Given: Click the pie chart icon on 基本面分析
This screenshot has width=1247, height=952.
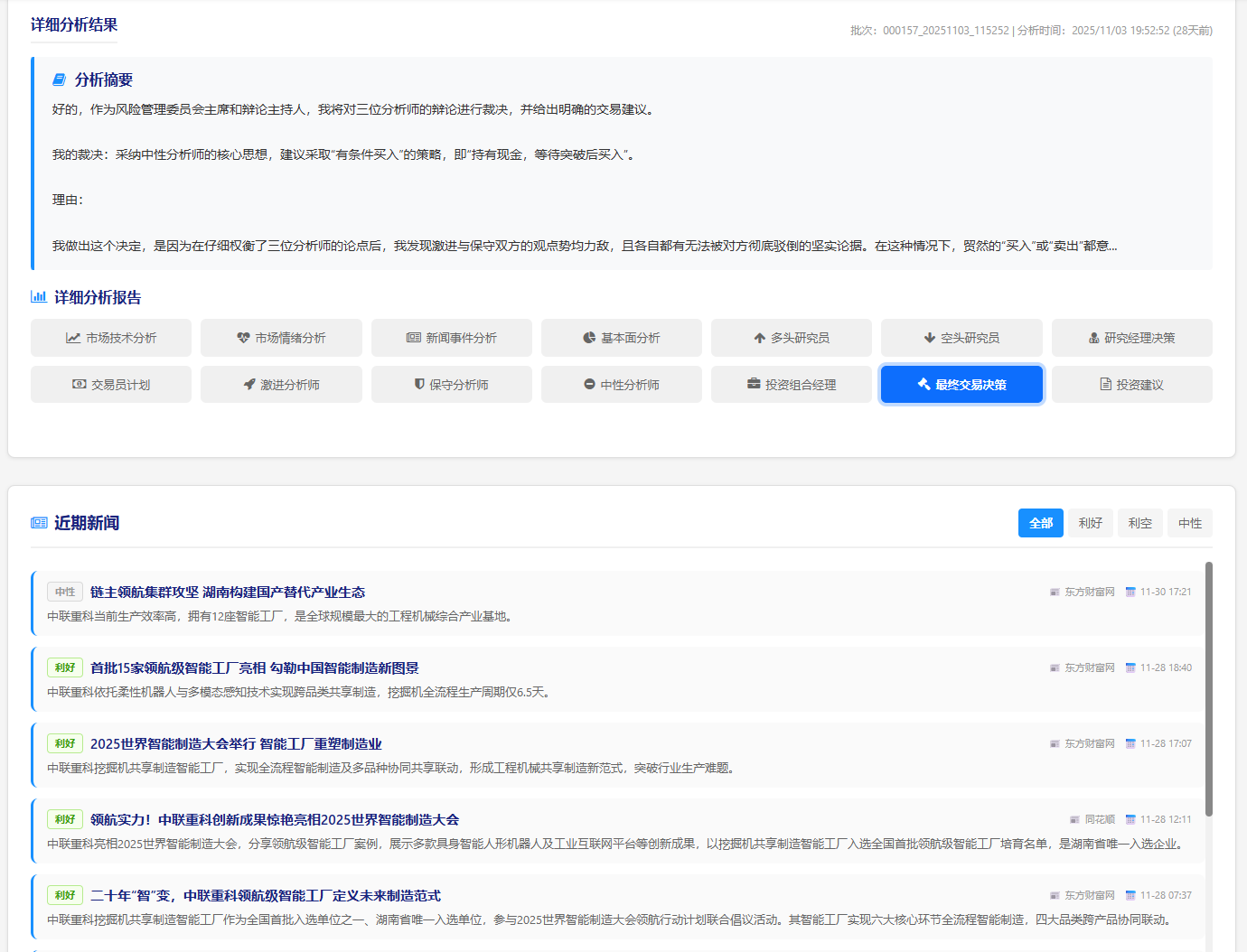Looking at the screenshot, I should 589,338.
